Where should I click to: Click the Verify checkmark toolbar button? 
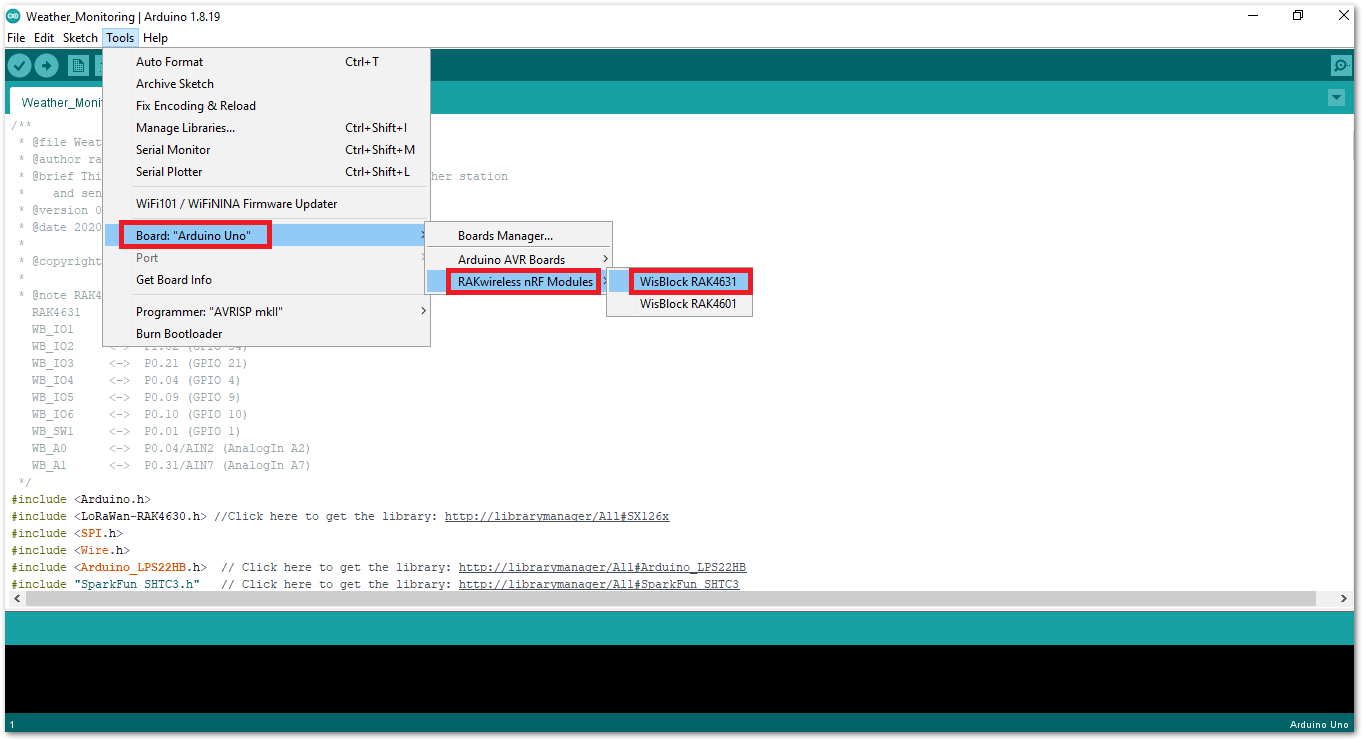point(20,66)
